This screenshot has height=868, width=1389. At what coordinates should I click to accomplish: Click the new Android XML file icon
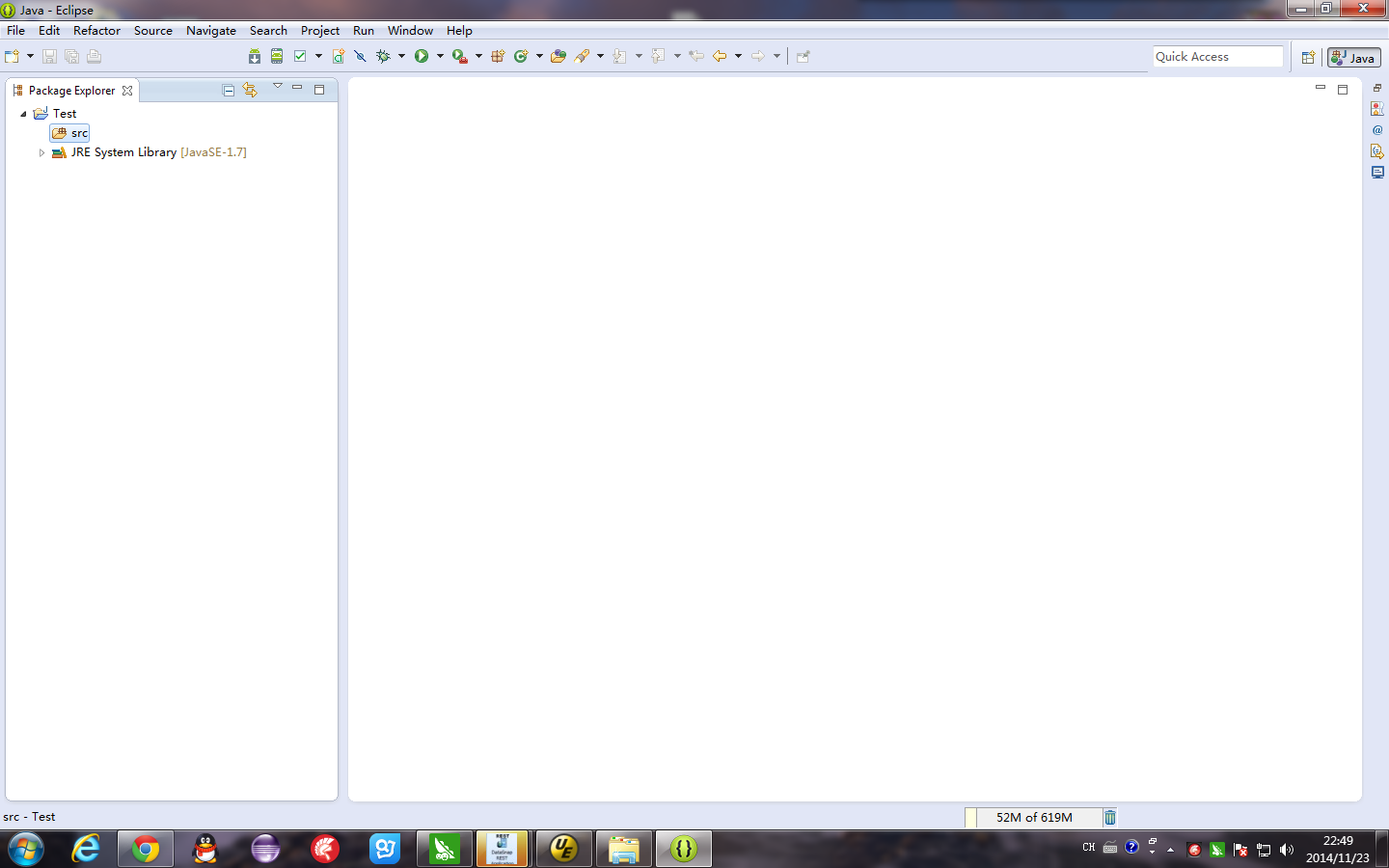[339, 56]
